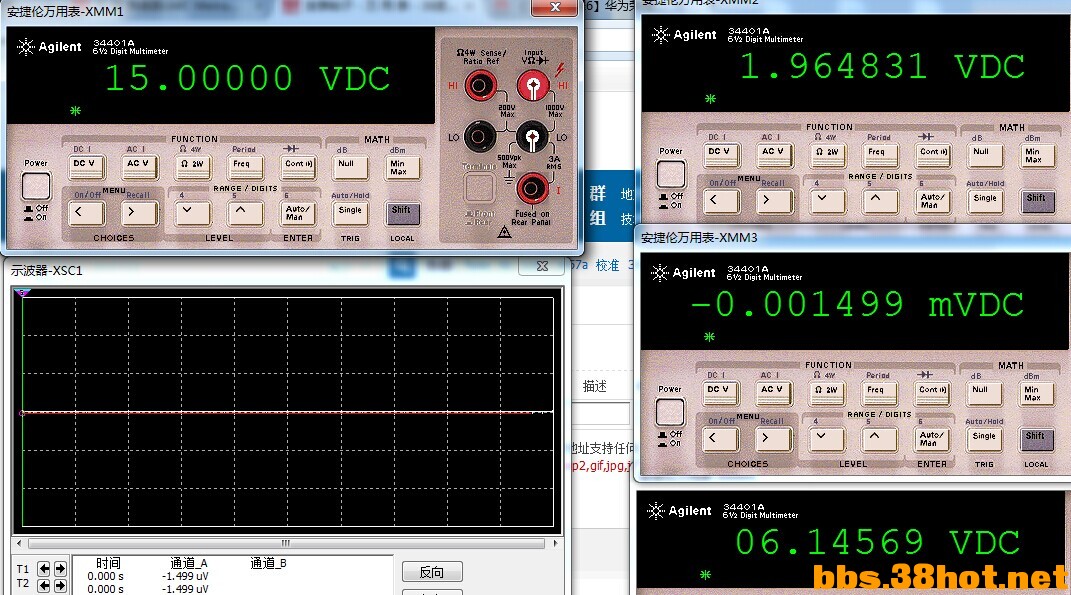1071x595 pixels.
Task: Click the LO input terminal on XMM1
Action: coord(532,137)
